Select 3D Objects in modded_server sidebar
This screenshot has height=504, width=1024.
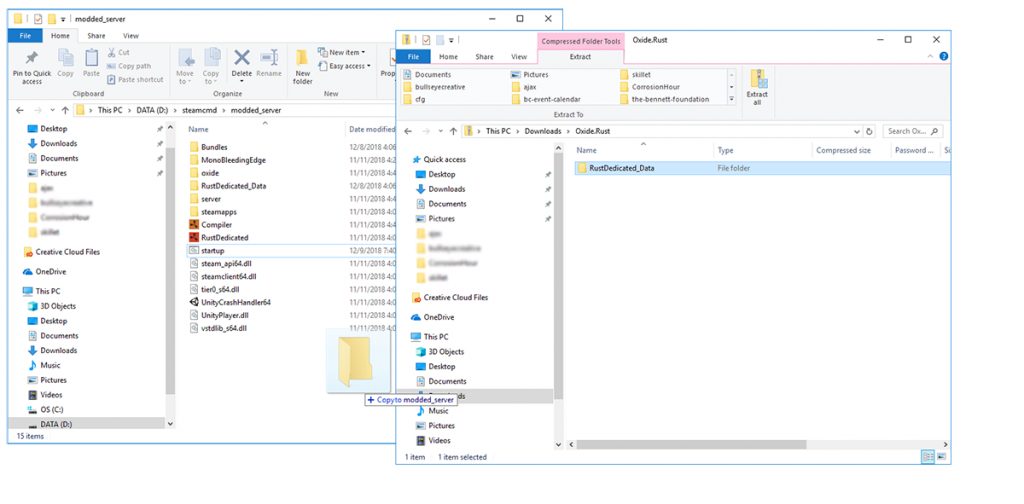coord(52,306)
